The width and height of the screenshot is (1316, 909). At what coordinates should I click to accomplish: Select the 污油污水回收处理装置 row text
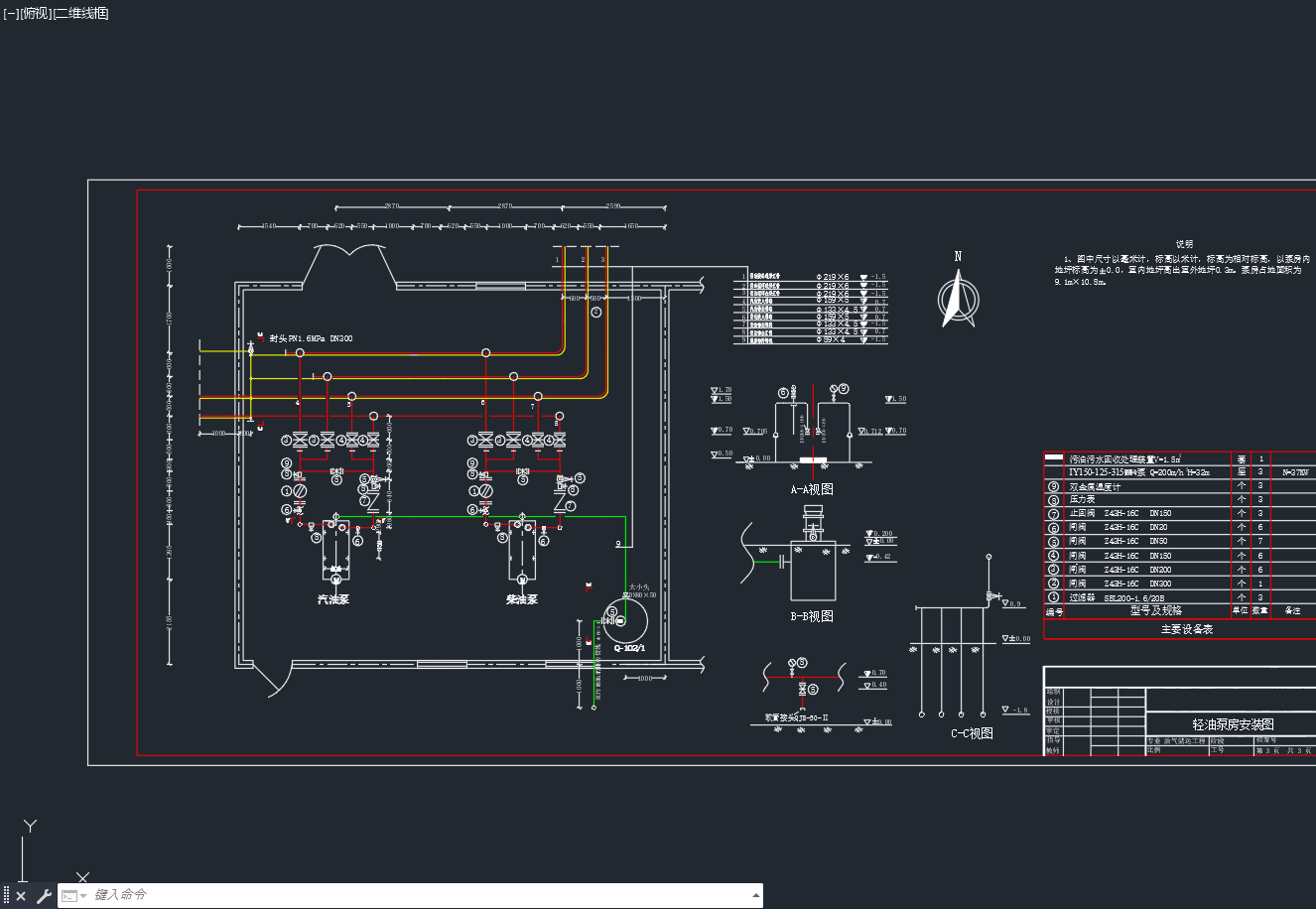click(x=1124, y=459)
